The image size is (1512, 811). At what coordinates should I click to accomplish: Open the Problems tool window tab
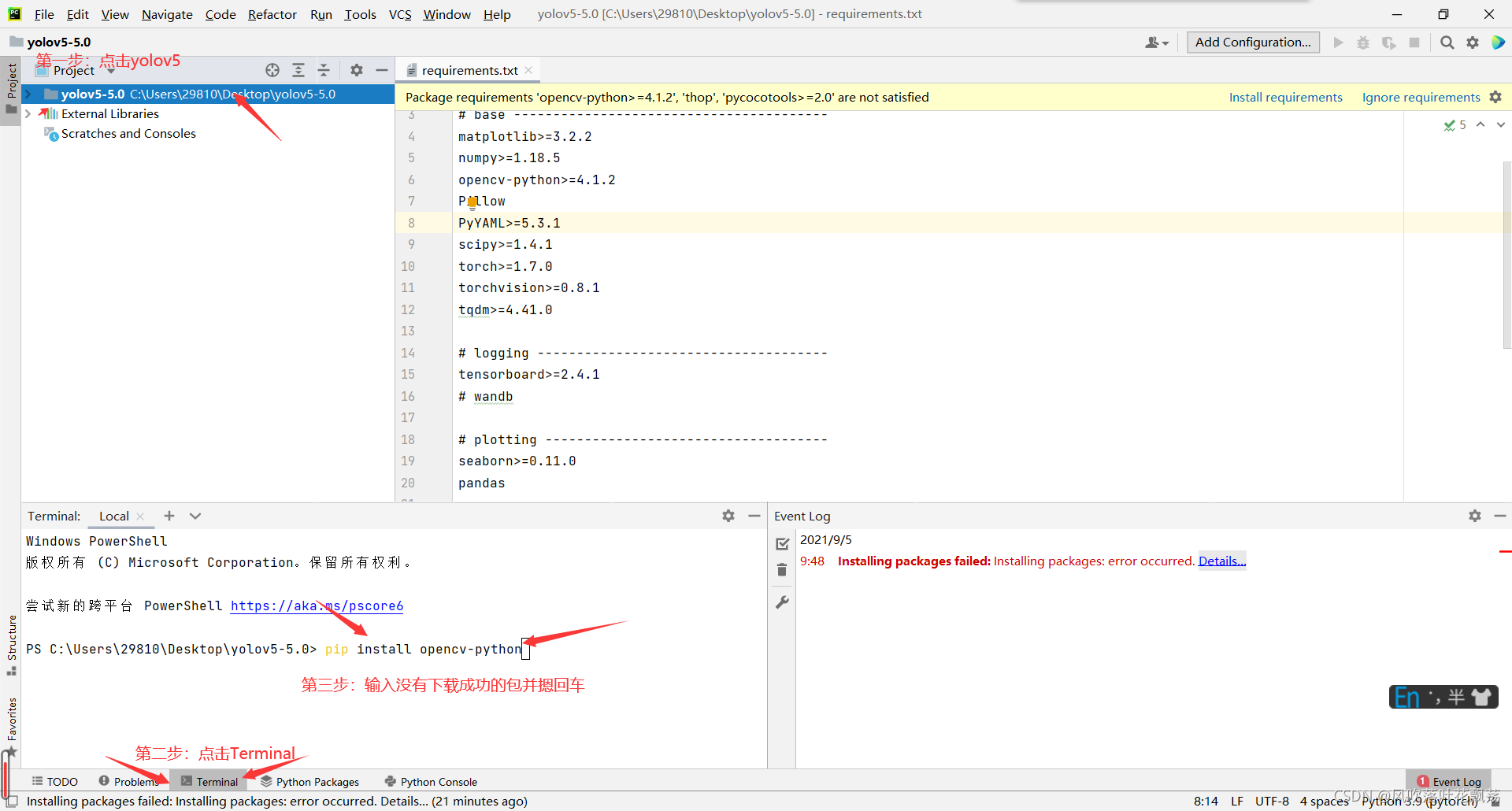(x=130, y=781)
